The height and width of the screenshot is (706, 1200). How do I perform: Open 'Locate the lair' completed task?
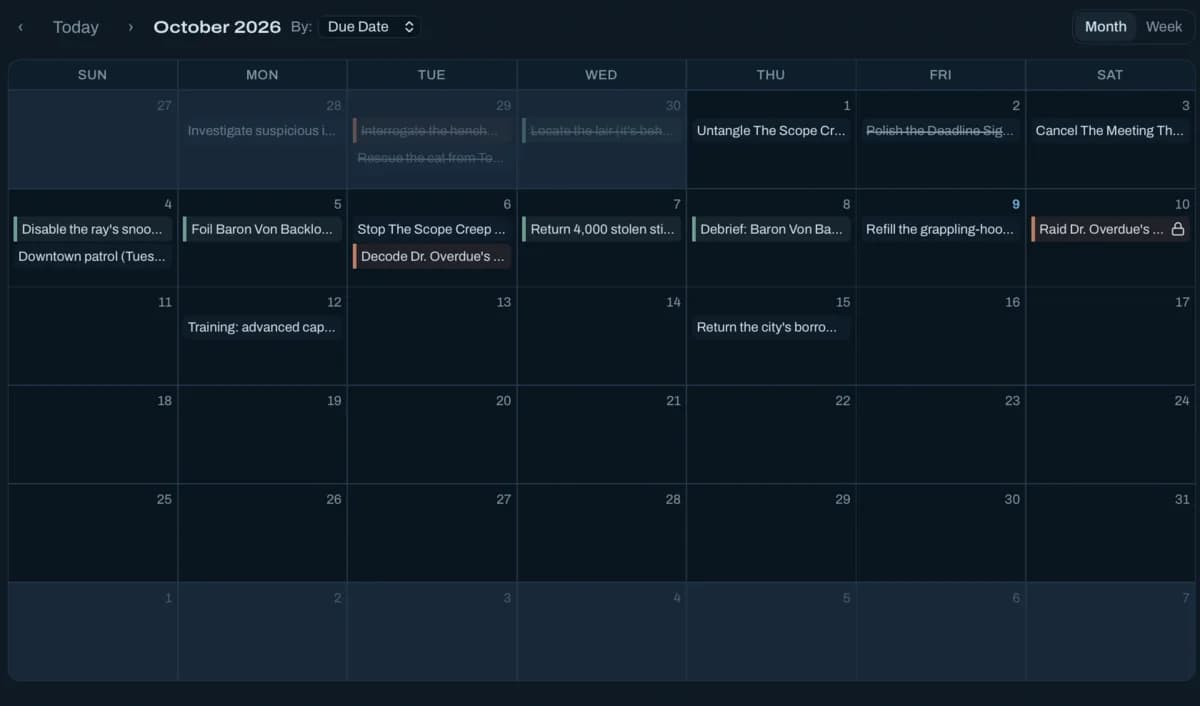click(x=601, y=131)
